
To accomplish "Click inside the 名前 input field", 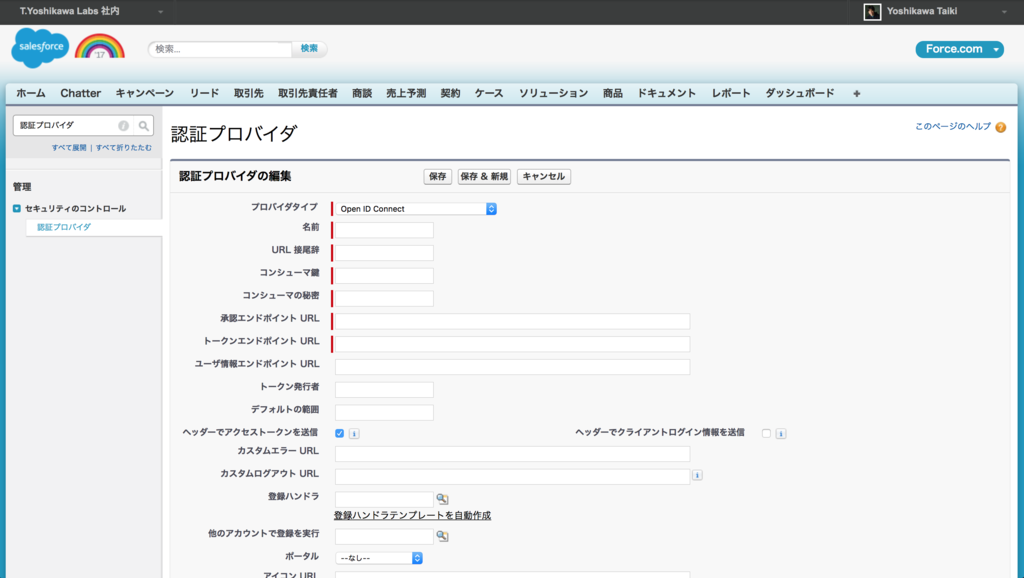I will pos(384,230).
